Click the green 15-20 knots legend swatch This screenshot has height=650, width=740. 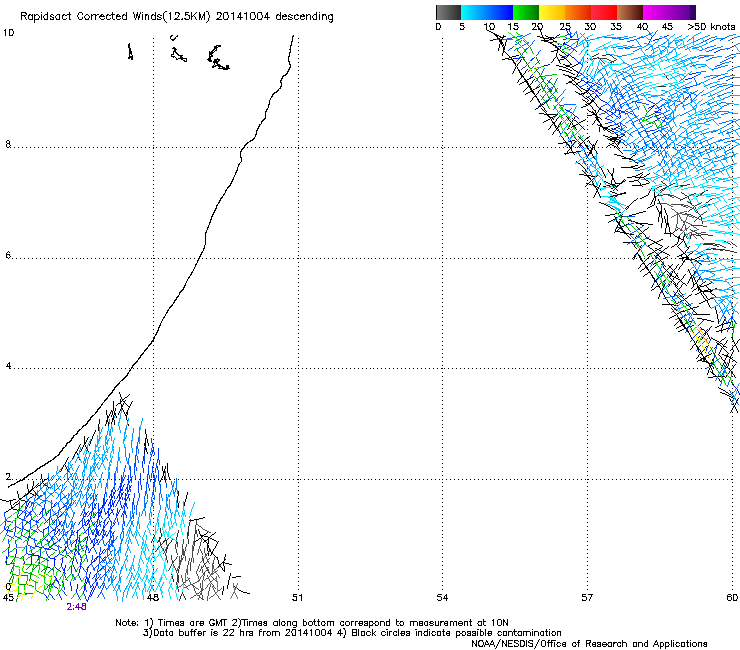[x=526, y=12]
